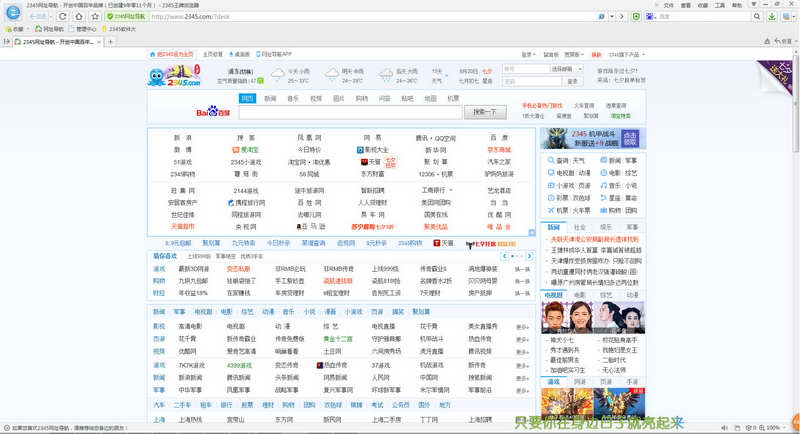Click the browser address bar URL
The image size is (800, 434).
coord(191,16)
